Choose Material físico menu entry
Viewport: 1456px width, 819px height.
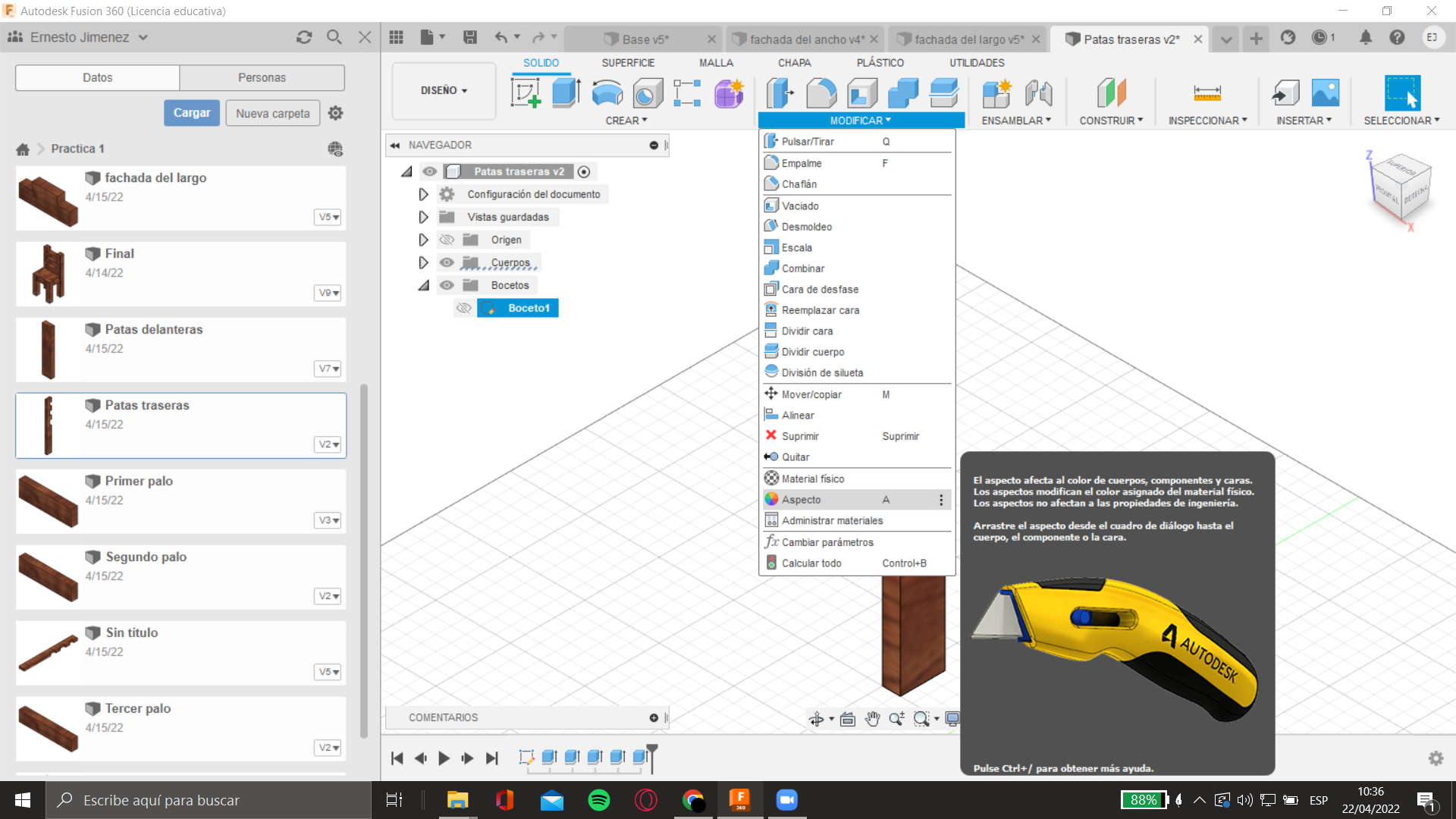pos(856,479)
